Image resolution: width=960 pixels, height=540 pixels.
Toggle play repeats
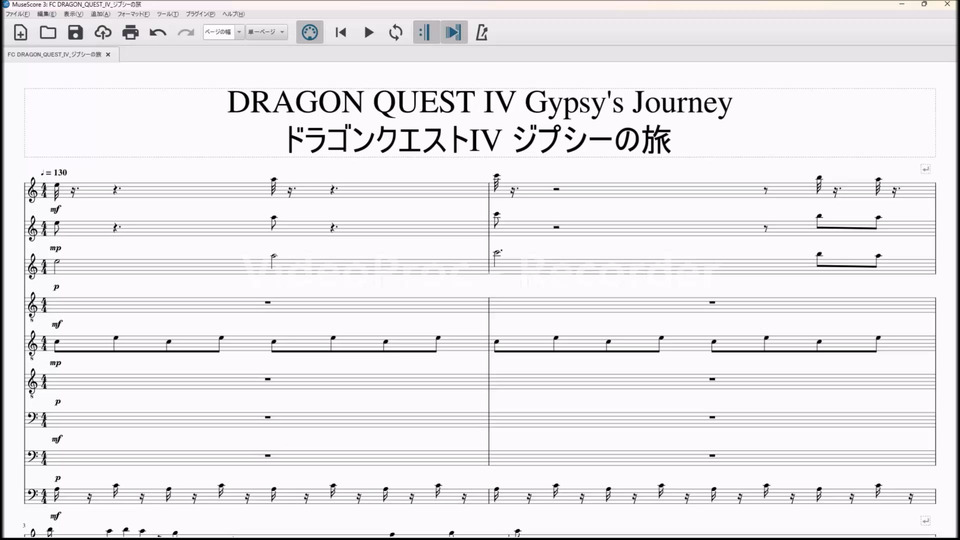pyautogui.click(x=426, y=32)
